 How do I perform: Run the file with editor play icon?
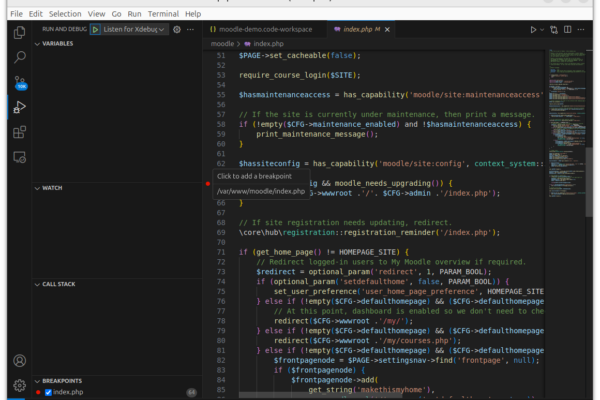point(533,29)
